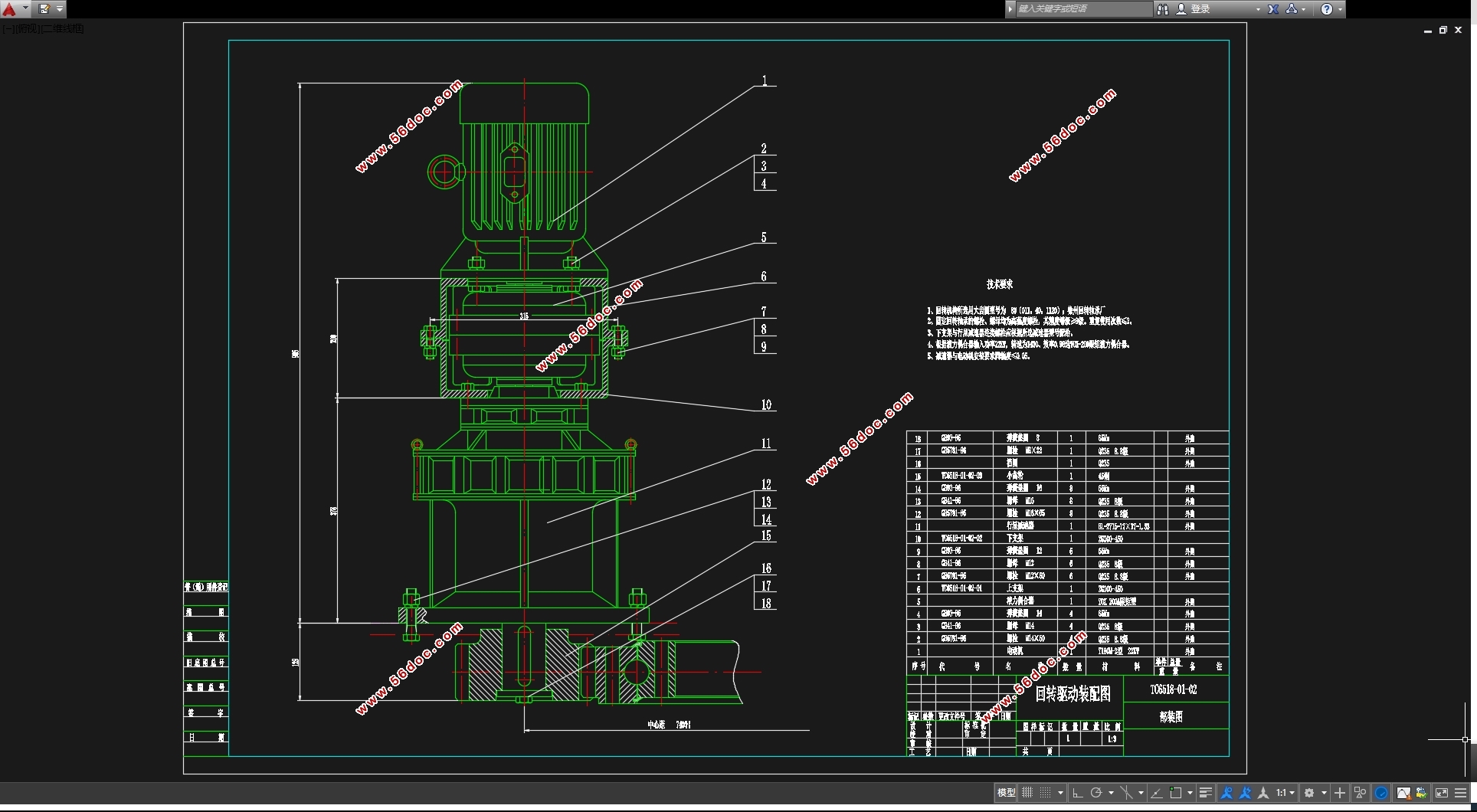Expand the quick access toolbar customize arrow

tap(60, 9)
